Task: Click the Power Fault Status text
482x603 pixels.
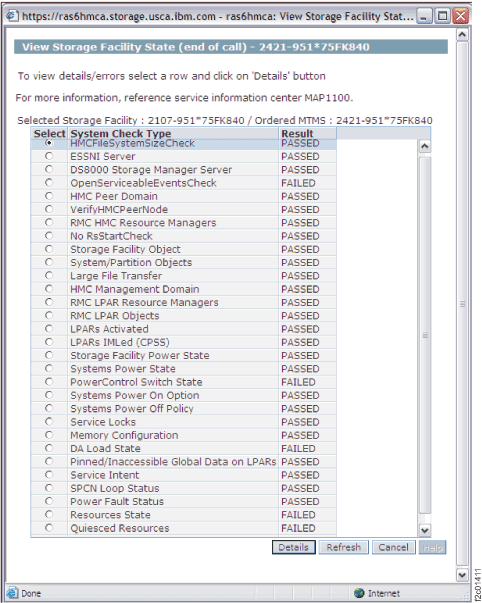Action: (x=117, y=501)
